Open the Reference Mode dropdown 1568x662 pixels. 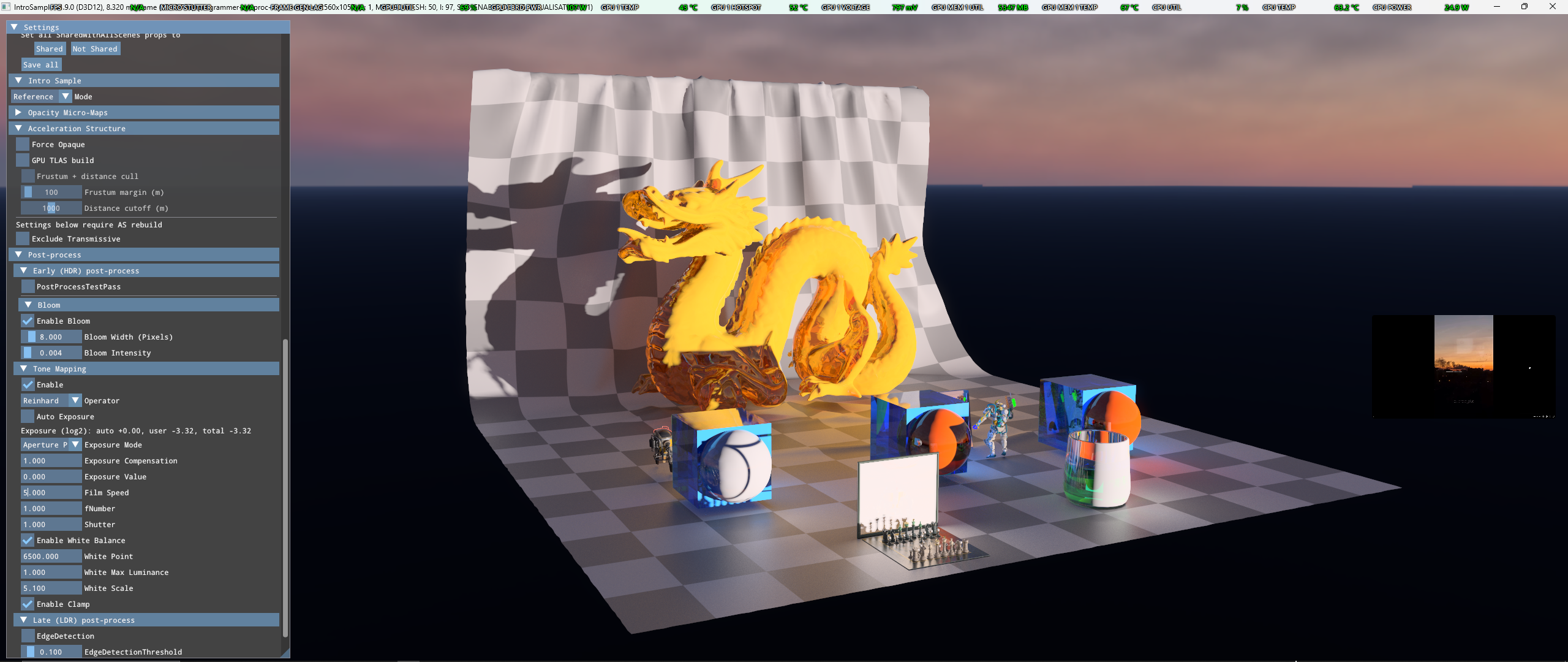click(x=42, y=96)
